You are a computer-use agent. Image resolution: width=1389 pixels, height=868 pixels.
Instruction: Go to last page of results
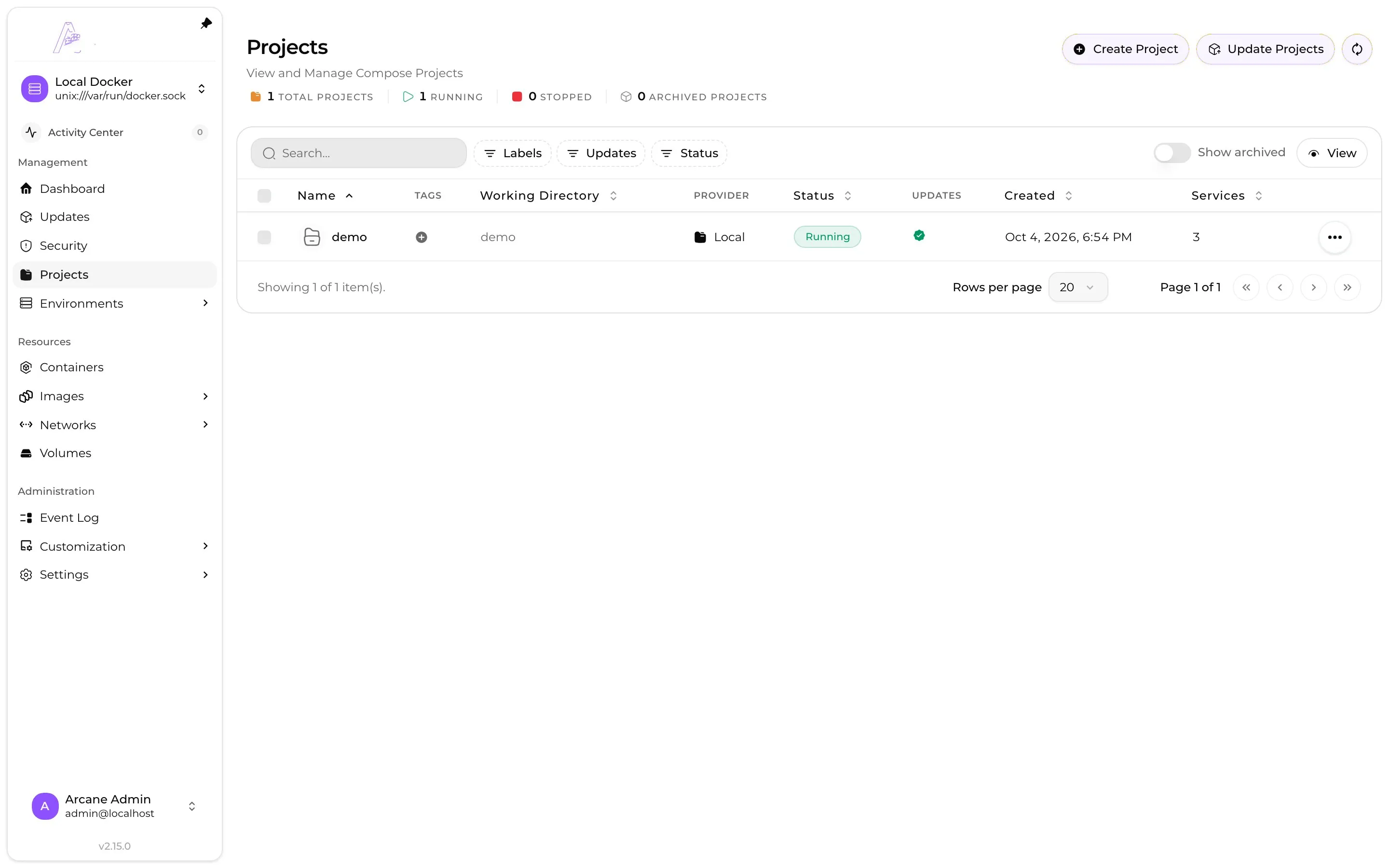coord(1347,287)
